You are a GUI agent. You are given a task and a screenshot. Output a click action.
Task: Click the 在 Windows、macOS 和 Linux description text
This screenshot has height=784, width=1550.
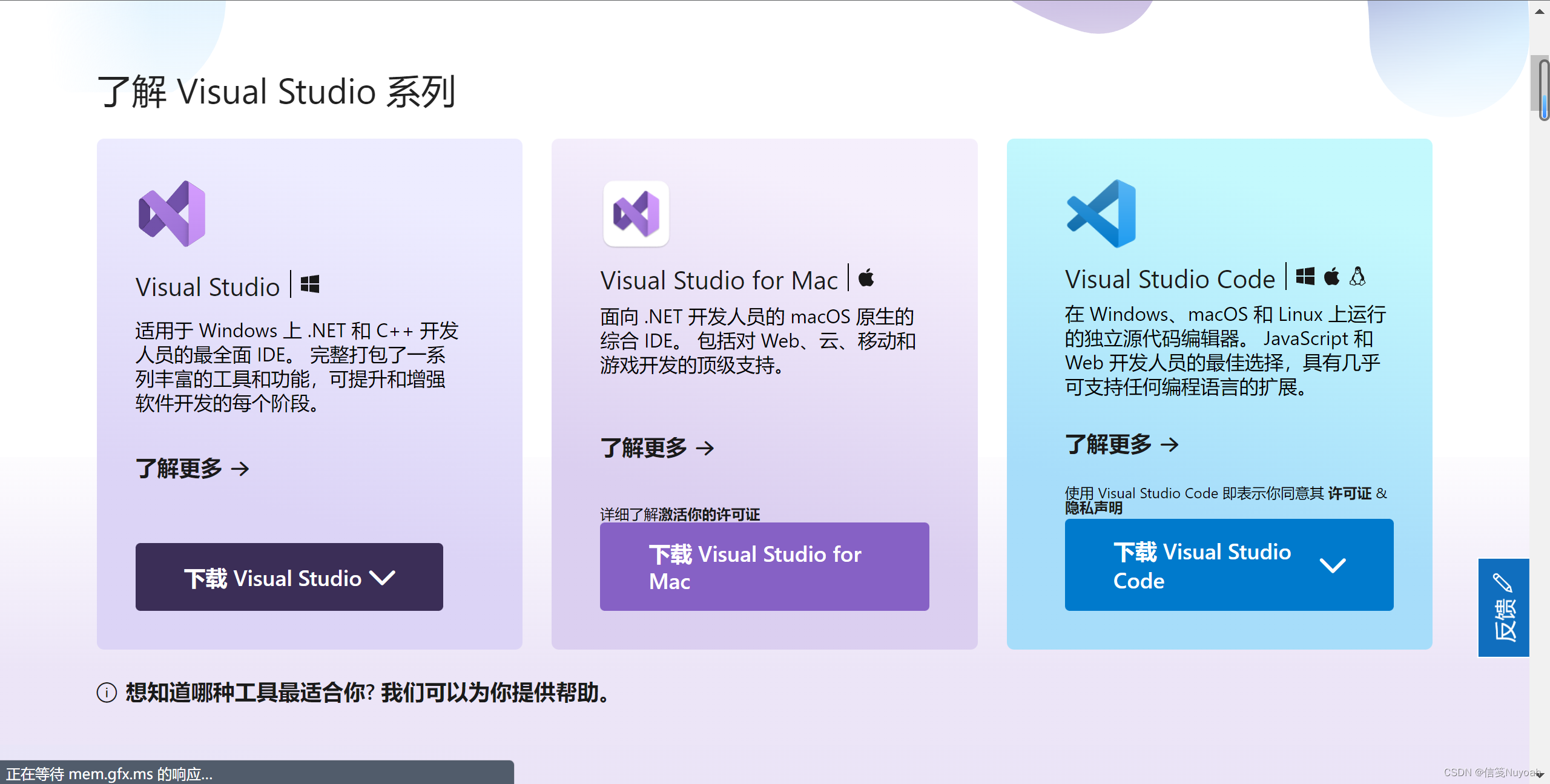click(1225, 351)
